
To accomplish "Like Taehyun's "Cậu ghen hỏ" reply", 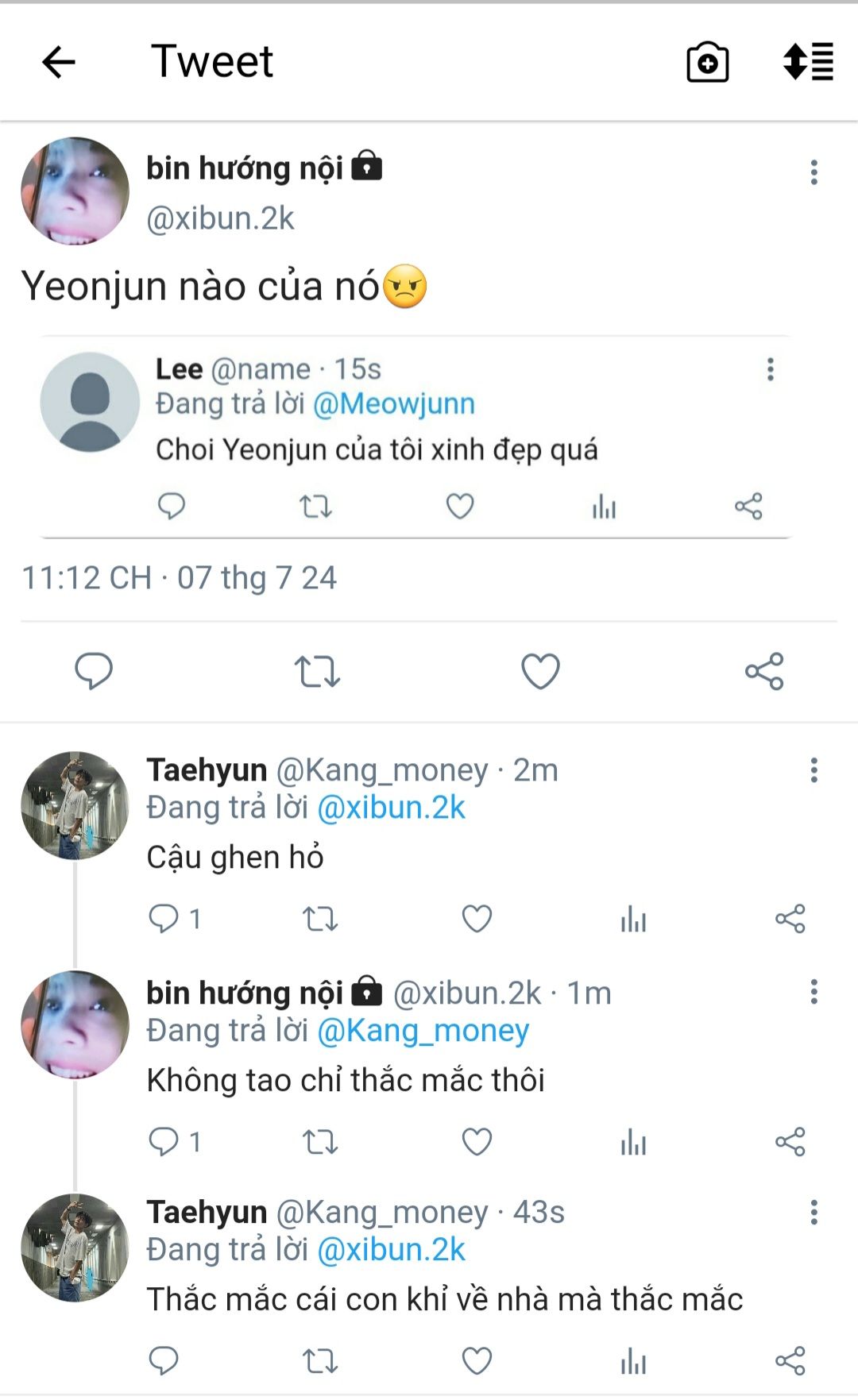I will (477, 919).
